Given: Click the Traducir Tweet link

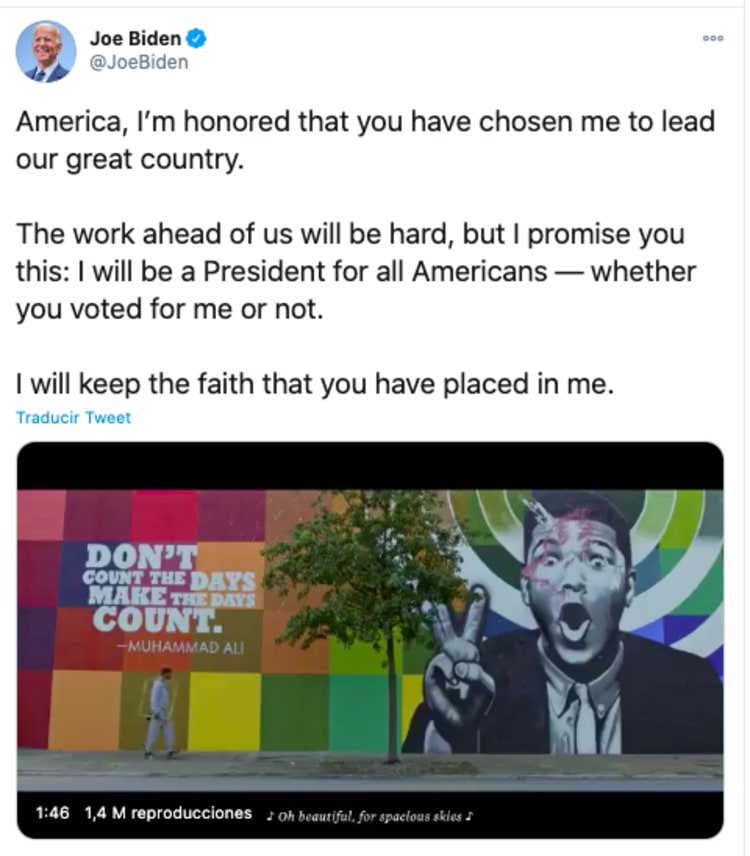Looking at the screenshot, I should [x=73, y=418].
